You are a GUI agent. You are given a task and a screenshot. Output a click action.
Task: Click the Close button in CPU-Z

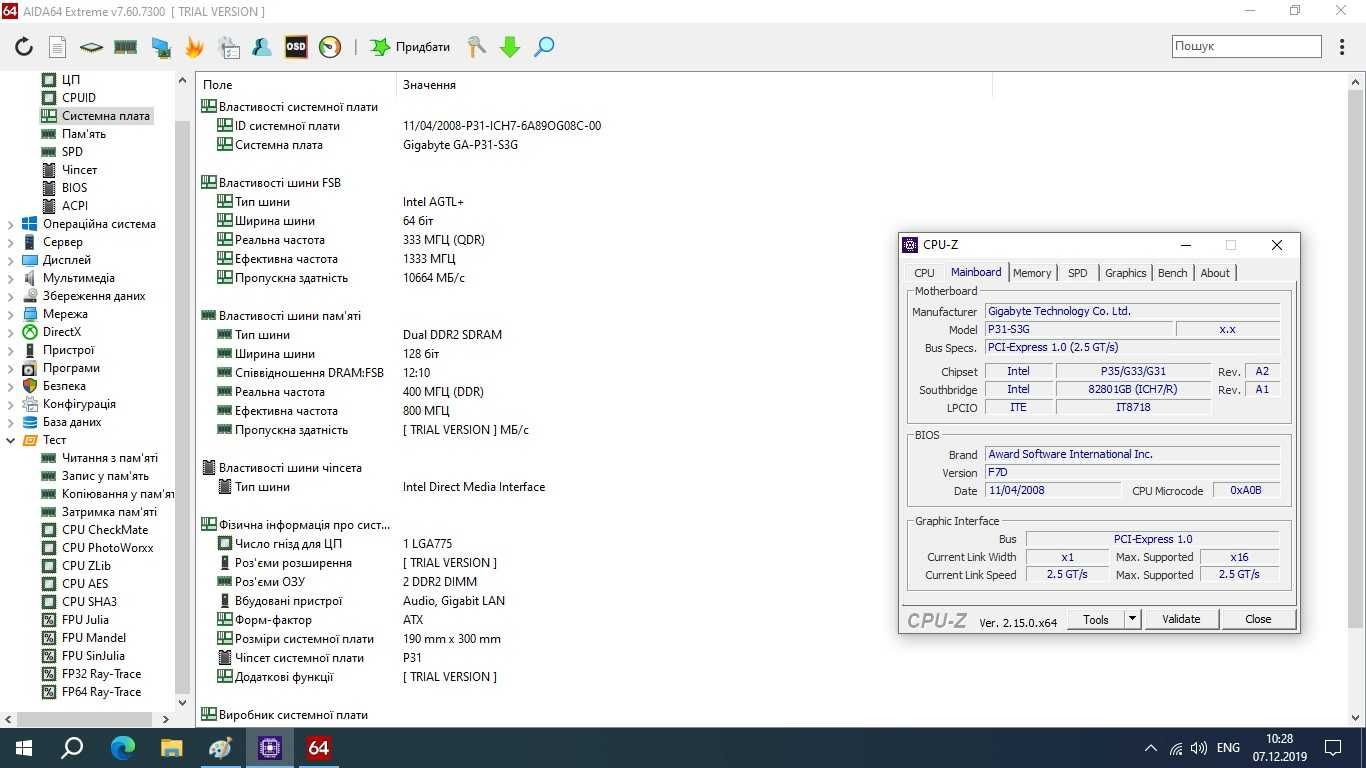[x=1258, y=619]
